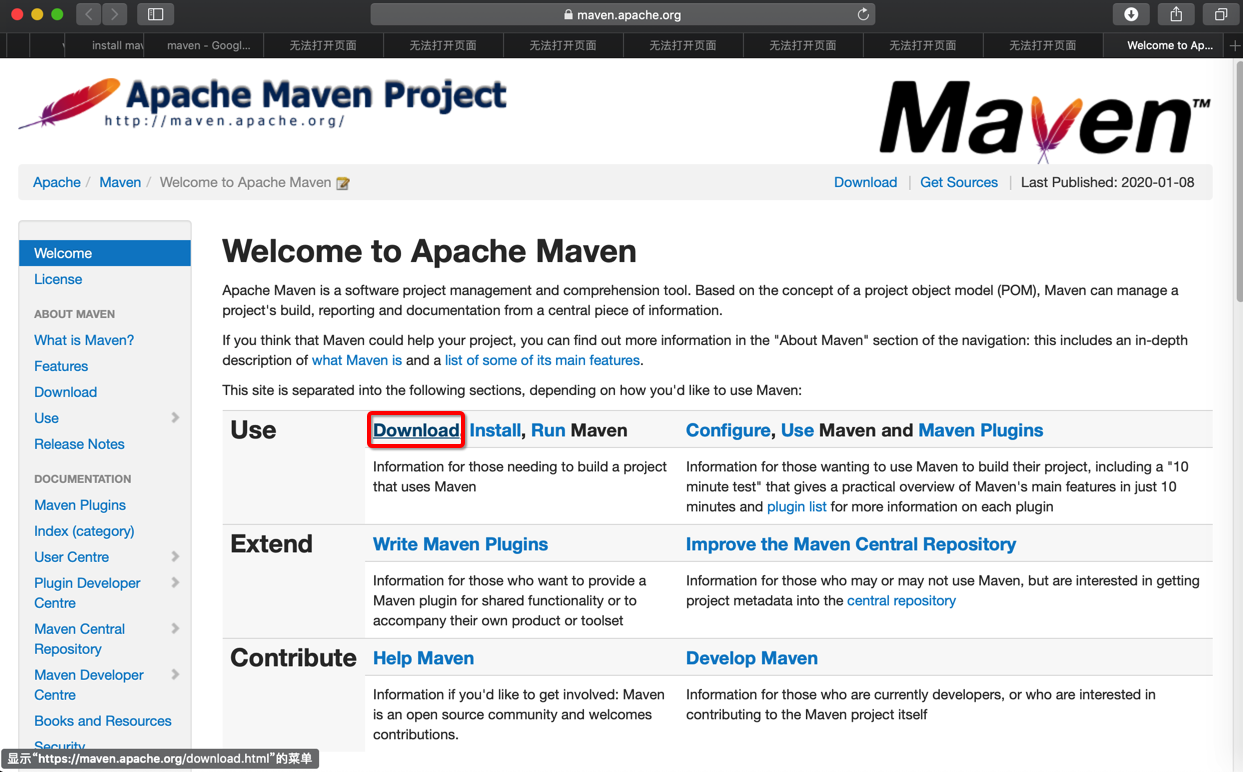This screenshot has height=773, width=1243.
Task: Expand the Use sidebar submenu arrow
Action: (x=175, y=418)
